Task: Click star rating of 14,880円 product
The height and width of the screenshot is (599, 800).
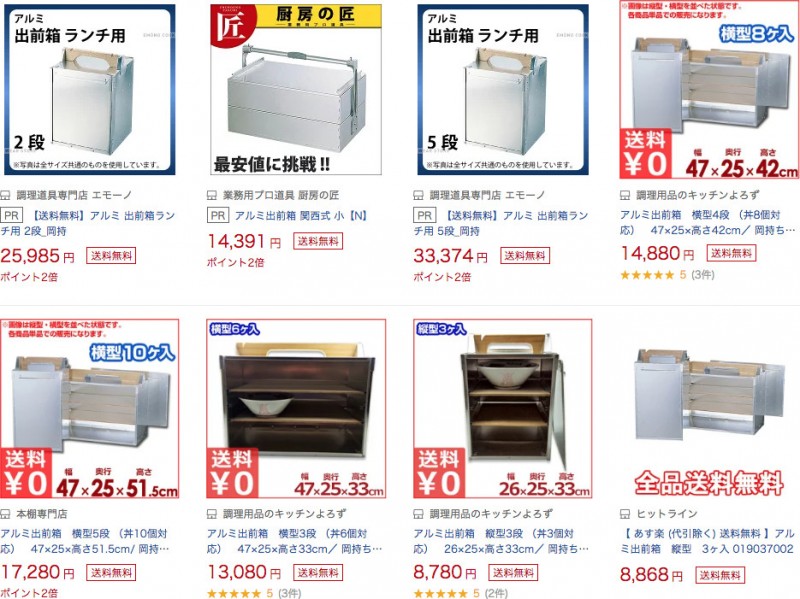Action: (648, 276)
